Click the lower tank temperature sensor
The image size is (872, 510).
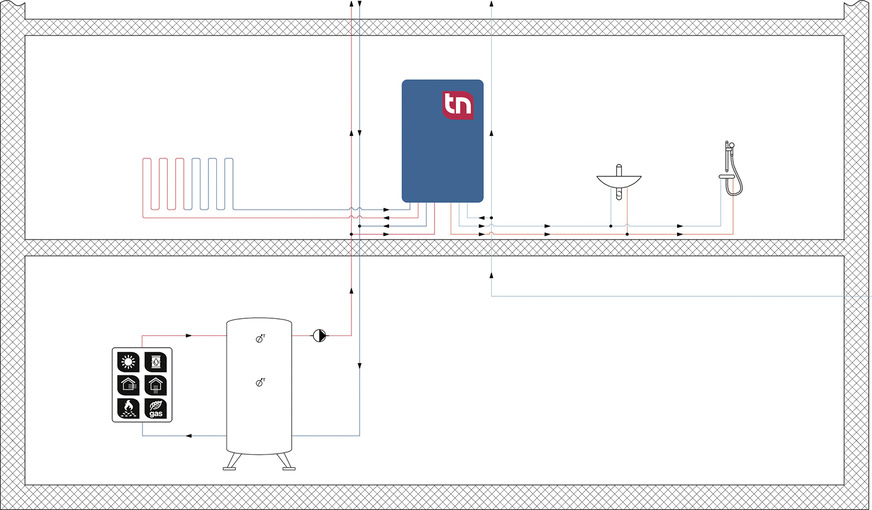click(x=260, y=382)
